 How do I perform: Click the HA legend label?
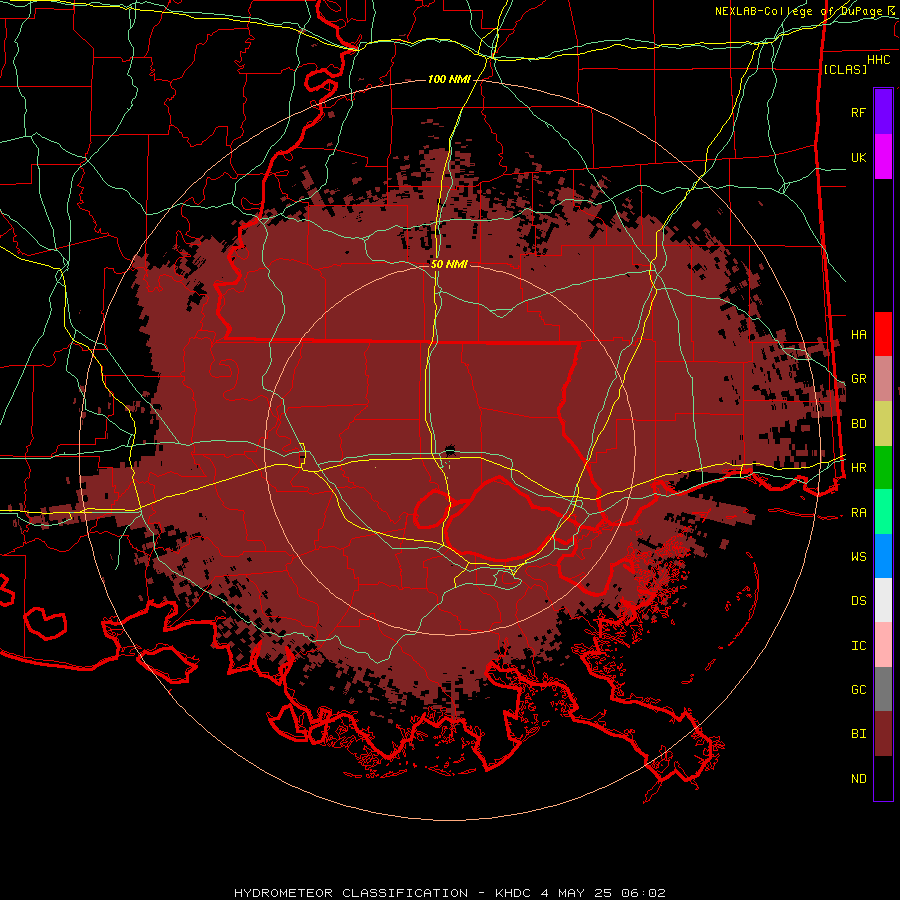click(858, 335)
